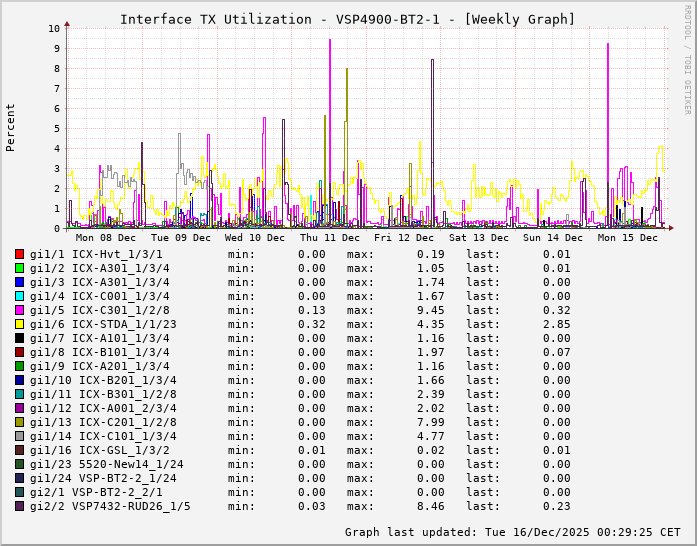Click the Percent y-axis label
697x546 pixels.
coord(11,127)
